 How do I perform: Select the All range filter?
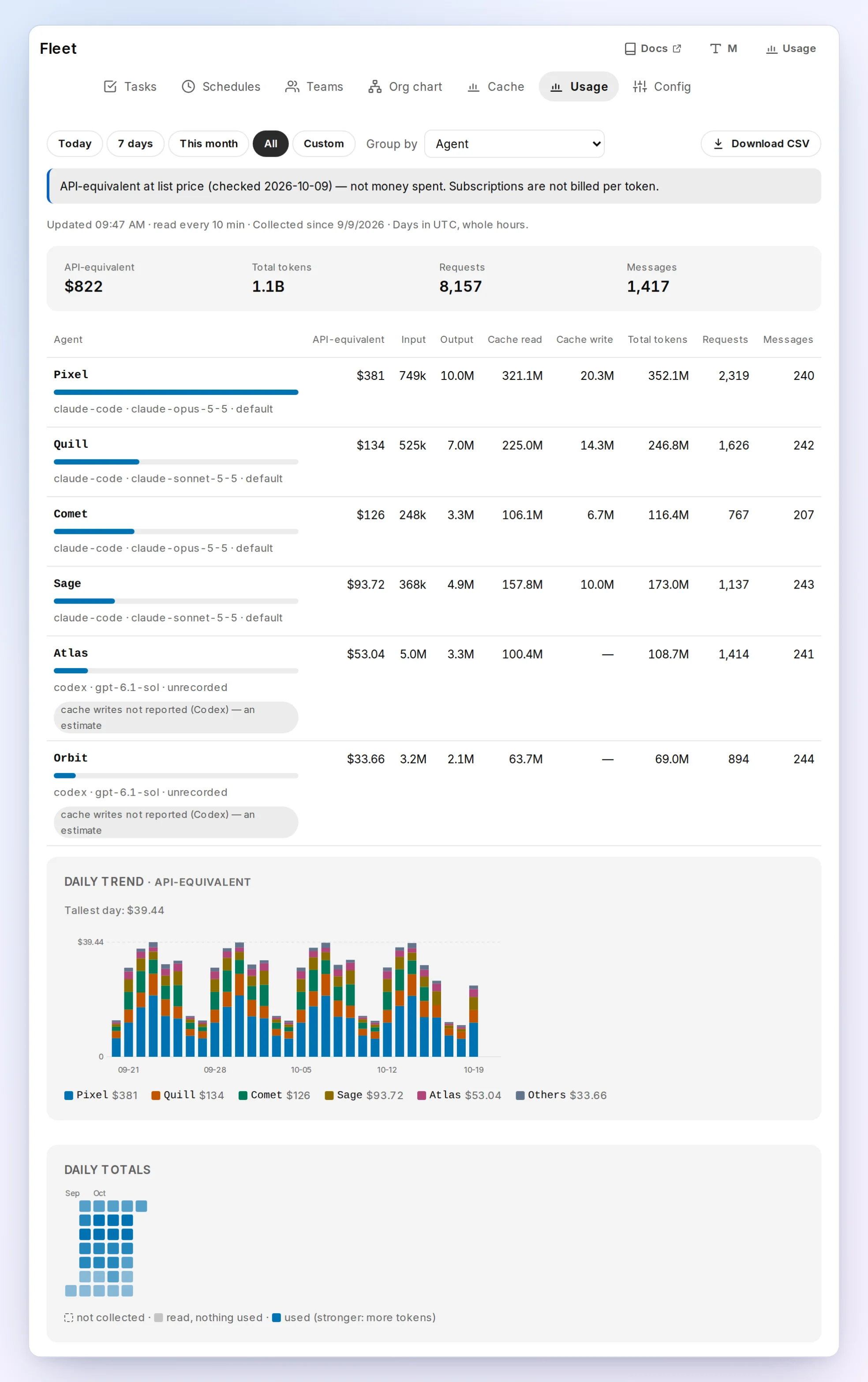pyautogui.click(x=271, y=143)
